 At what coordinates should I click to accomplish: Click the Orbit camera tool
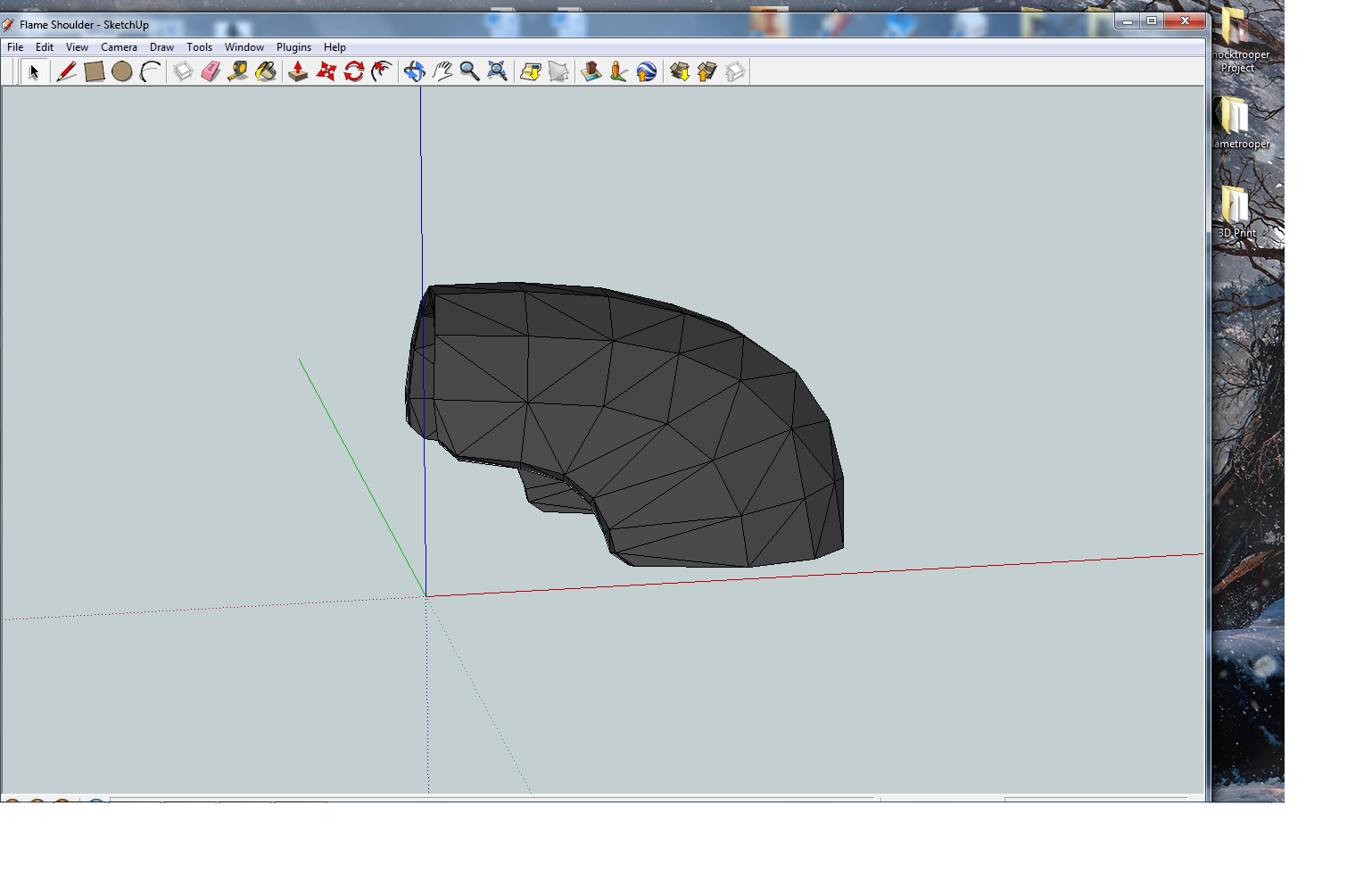coord(414,71)
